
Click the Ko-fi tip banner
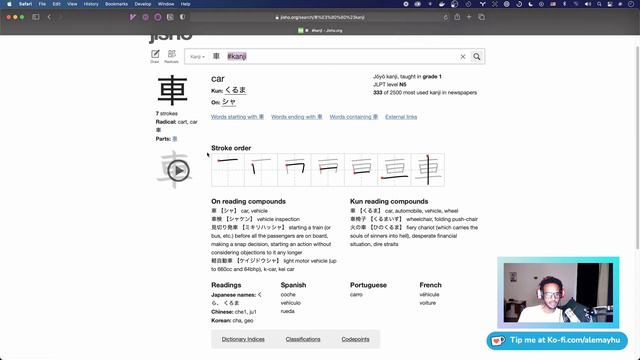557,340
